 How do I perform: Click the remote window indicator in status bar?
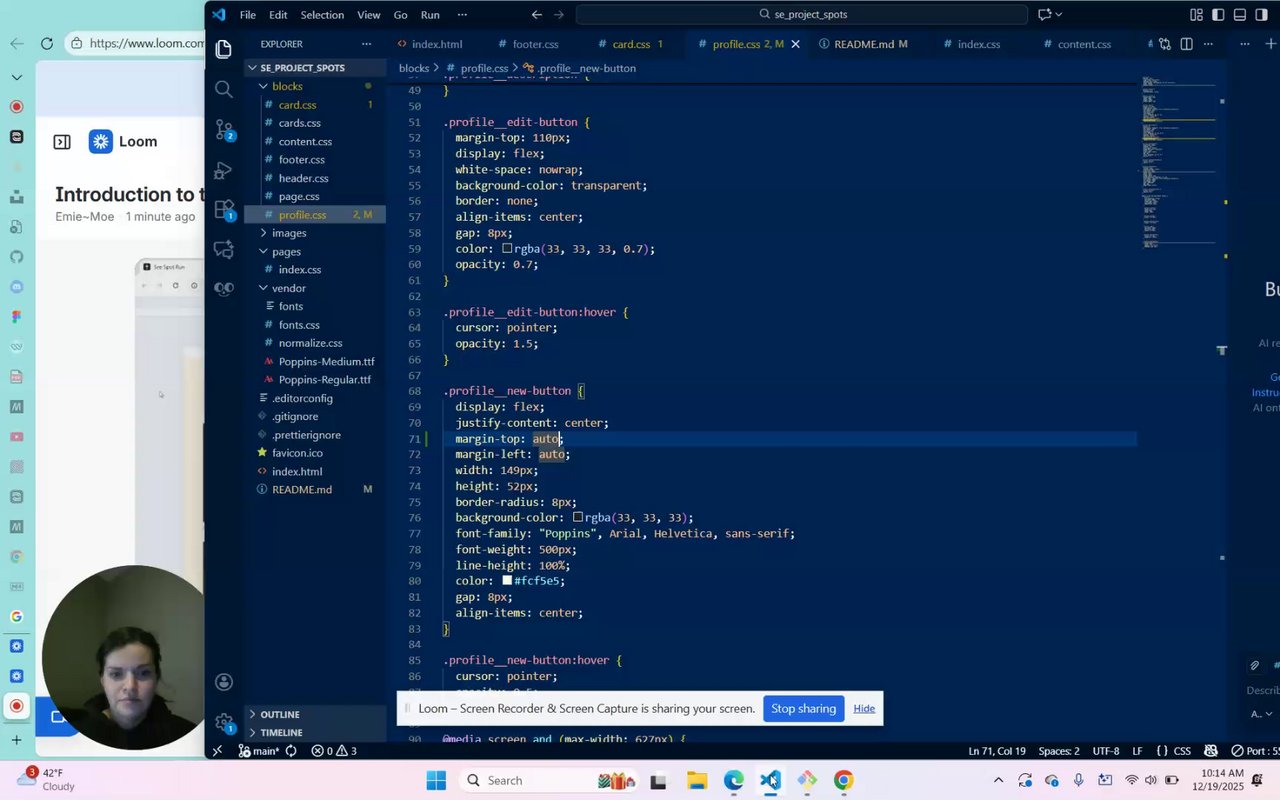(x=218, y=751)
